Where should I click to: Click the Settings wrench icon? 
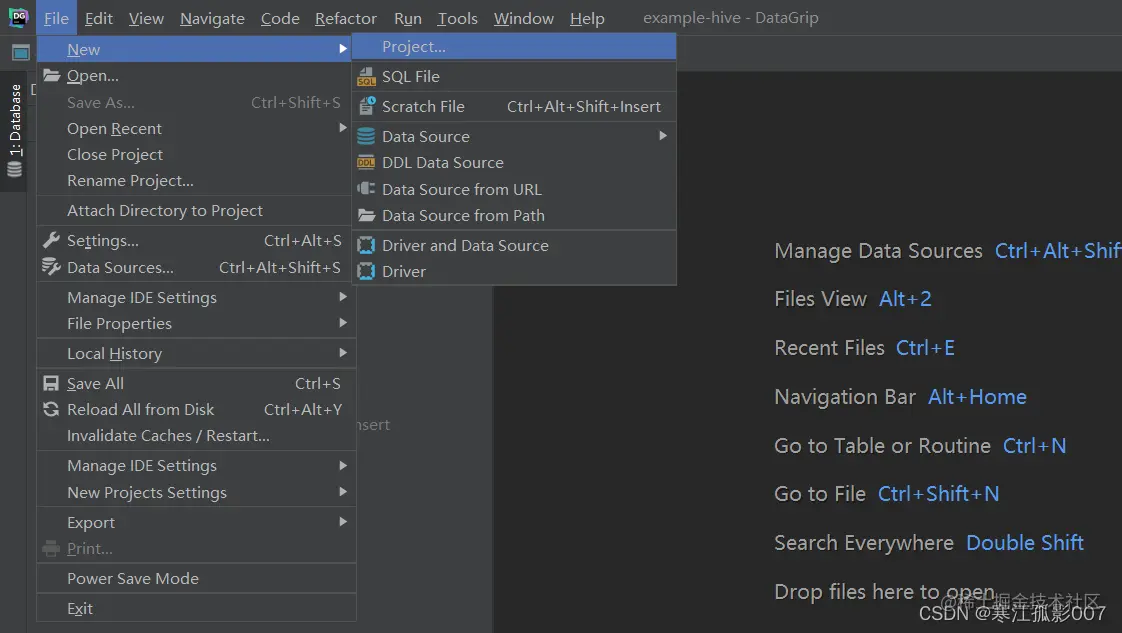[x=51, y=240]
